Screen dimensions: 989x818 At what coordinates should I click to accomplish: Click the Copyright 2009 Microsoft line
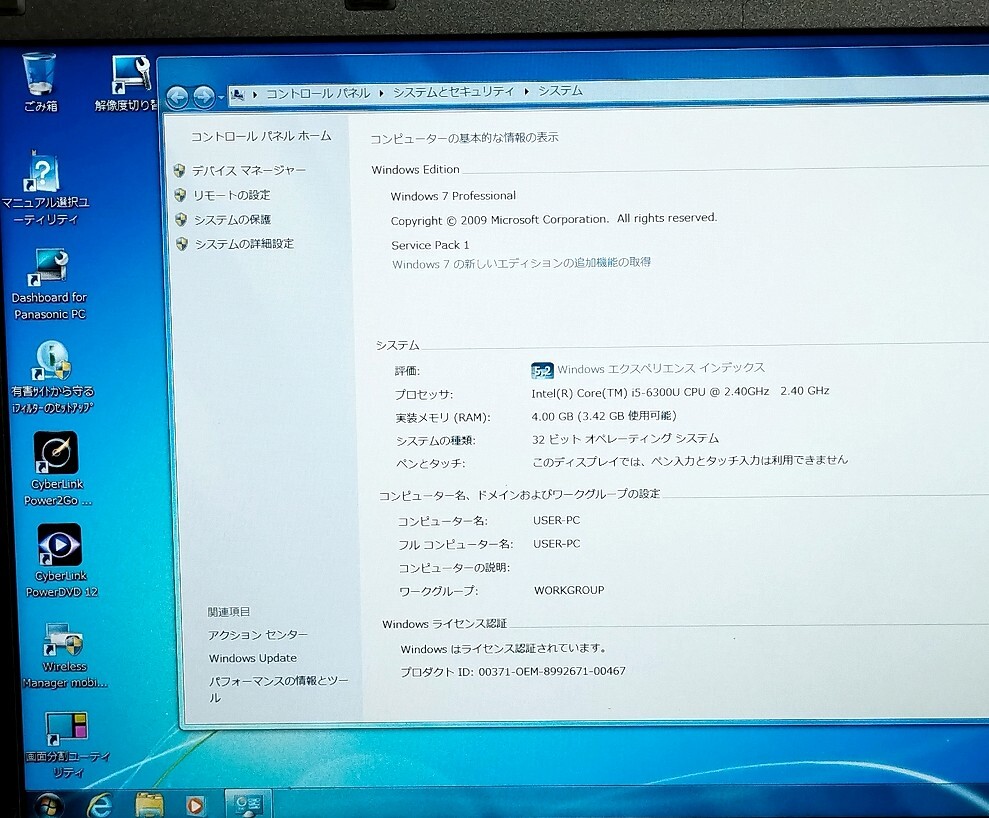click(x=554, y=219)
